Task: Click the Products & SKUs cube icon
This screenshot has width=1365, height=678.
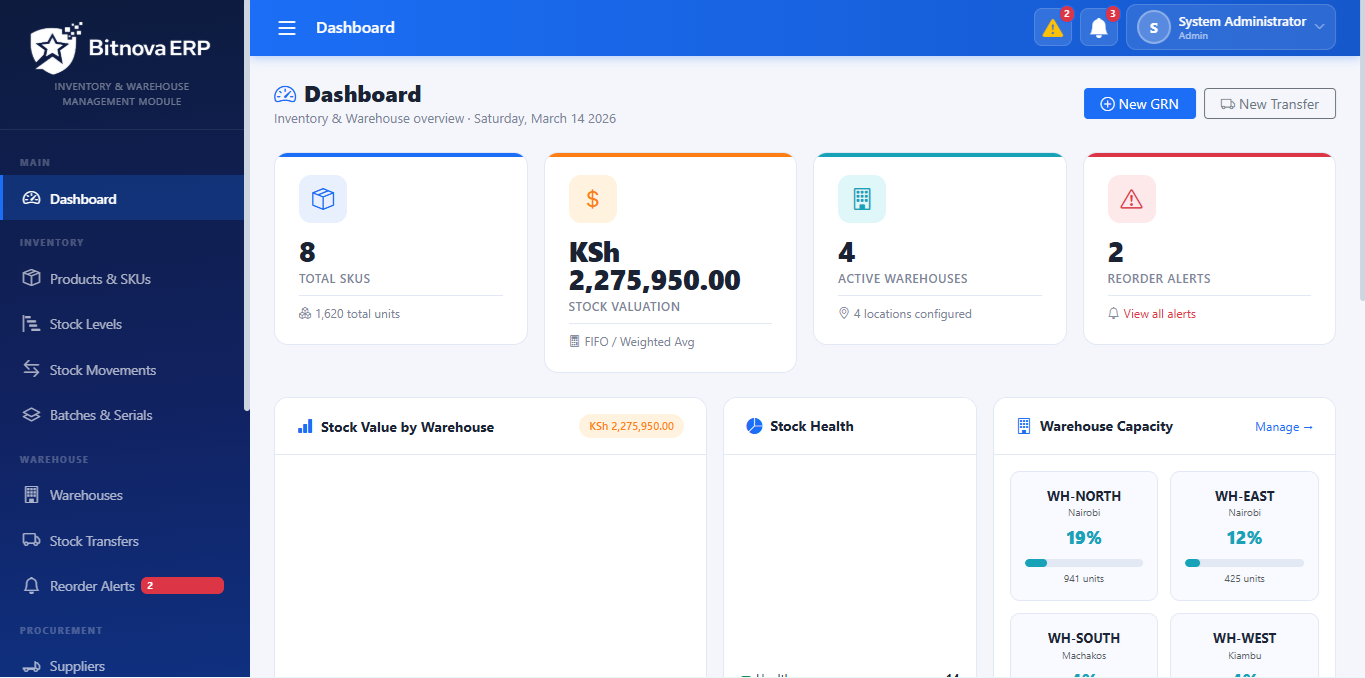Action: point(31,278)
